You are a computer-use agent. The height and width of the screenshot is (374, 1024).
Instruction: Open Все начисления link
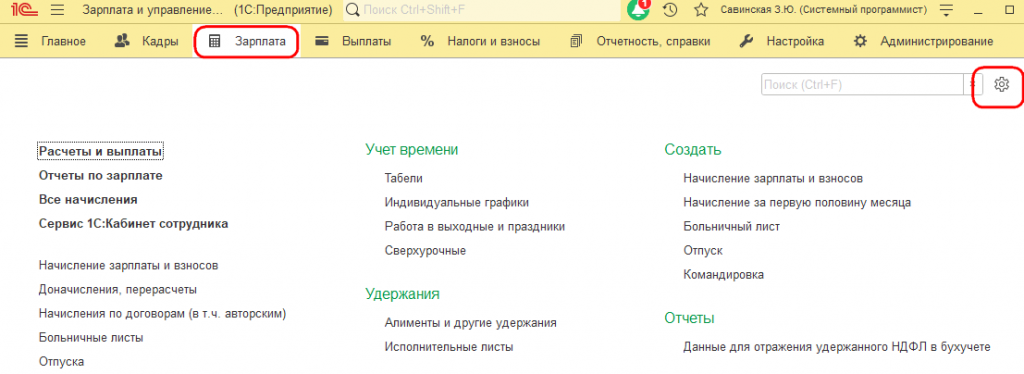(x=88, y=200)
